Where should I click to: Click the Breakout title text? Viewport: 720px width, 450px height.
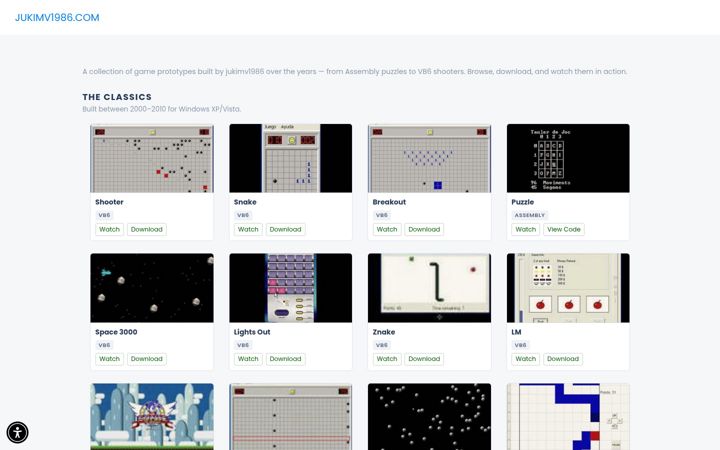(x=389, y=202)
